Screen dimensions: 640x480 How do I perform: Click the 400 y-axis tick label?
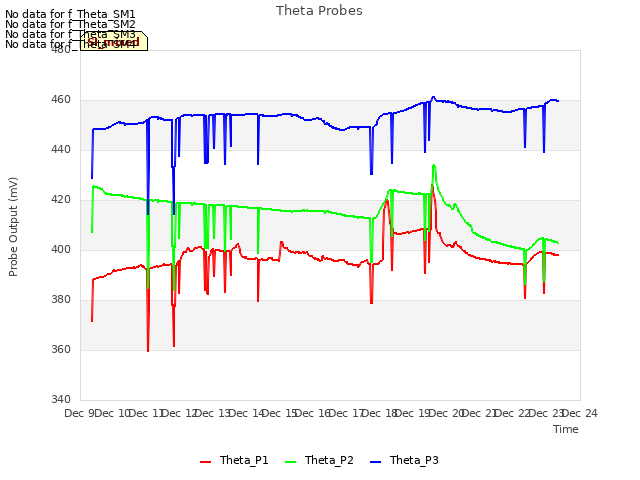[61, 249]
